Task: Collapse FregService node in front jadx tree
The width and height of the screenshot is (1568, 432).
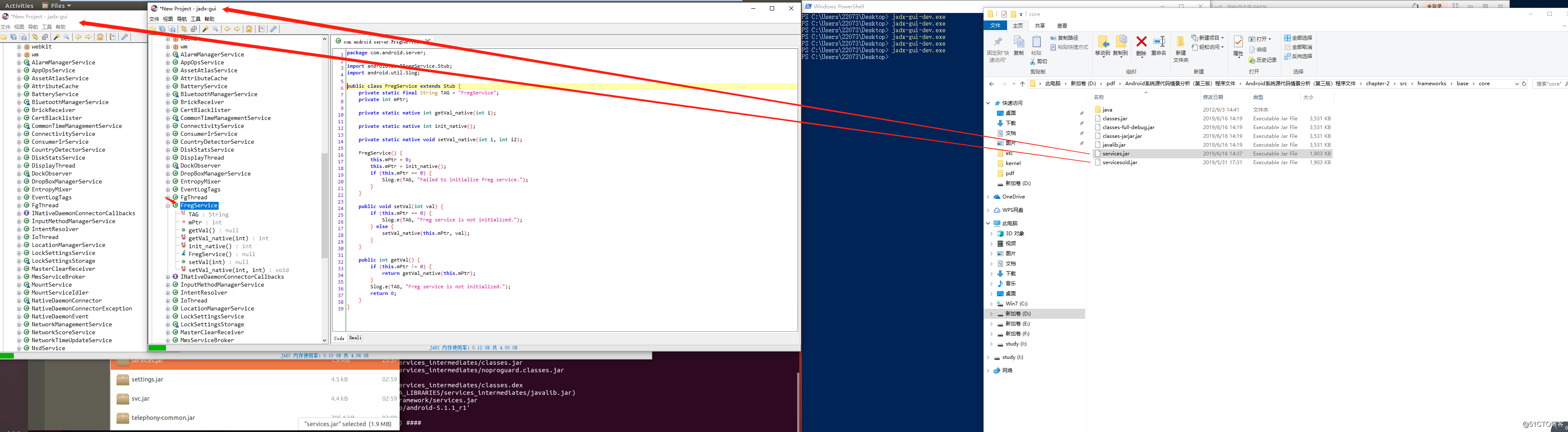Action: 168,206
